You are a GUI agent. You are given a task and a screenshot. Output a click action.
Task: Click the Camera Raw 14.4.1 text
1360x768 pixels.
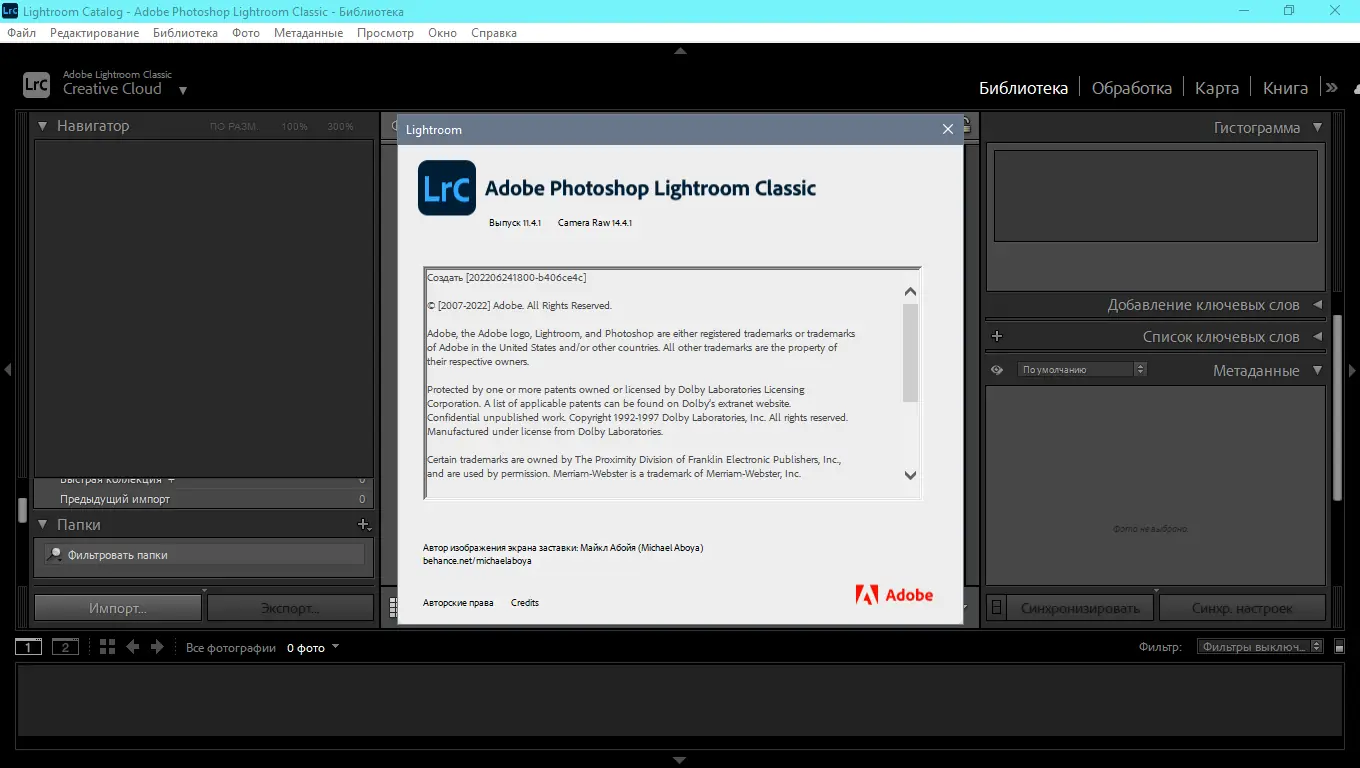595,222
